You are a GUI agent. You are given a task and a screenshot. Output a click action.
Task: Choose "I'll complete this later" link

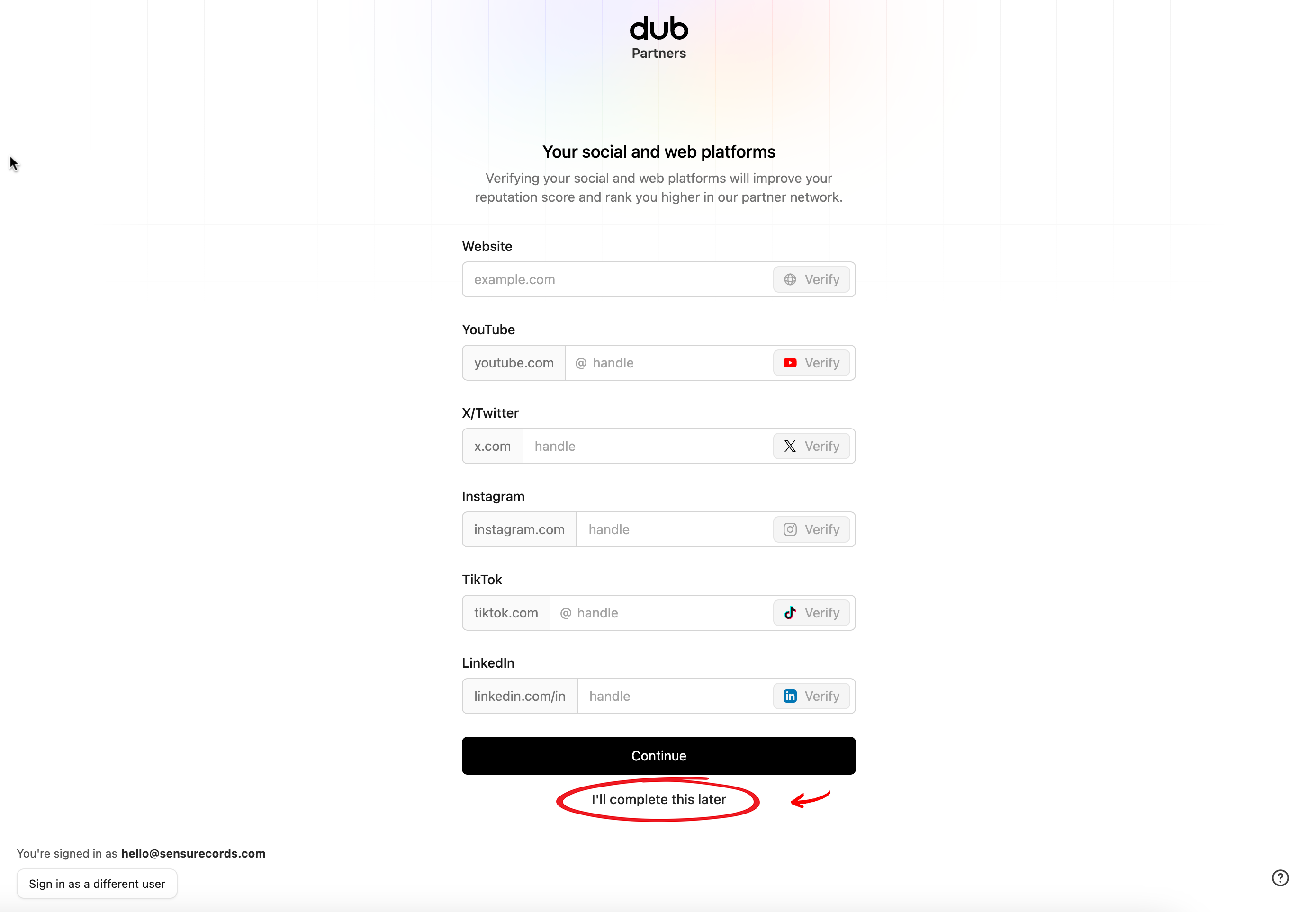click(x=658, y=799)
